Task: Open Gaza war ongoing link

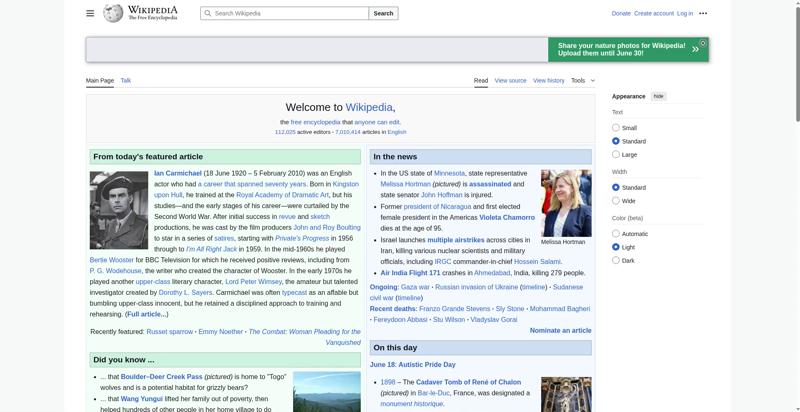Action: [x=415, y=287]
